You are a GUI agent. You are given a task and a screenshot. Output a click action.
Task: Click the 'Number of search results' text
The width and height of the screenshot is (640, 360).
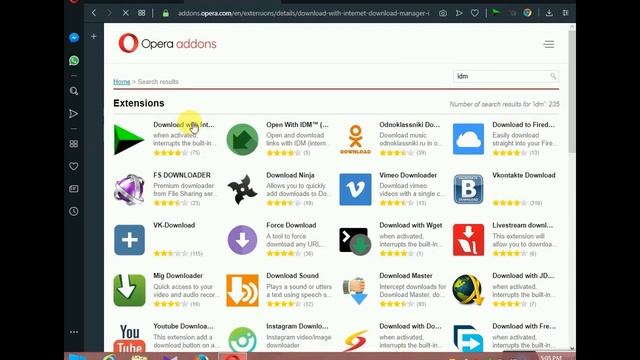[x=504, y=104]
